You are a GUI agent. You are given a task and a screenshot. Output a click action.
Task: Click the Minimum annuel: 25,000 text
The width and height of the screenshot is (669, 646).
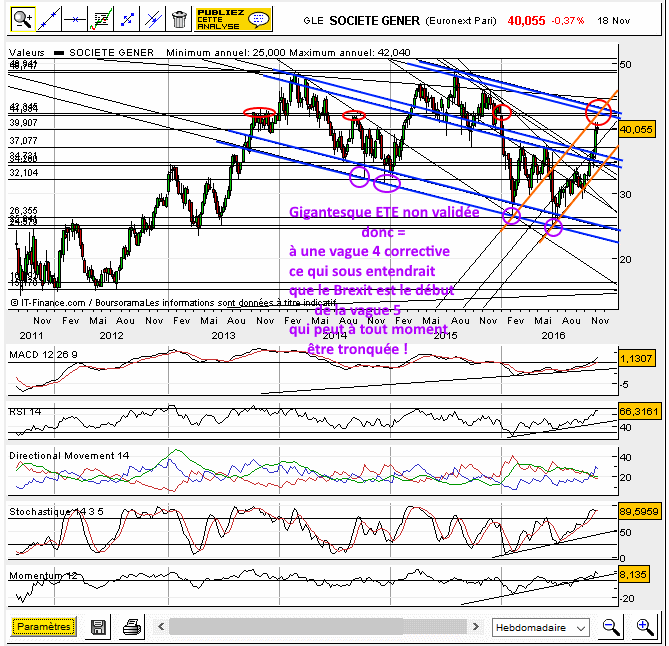[226, 52]
